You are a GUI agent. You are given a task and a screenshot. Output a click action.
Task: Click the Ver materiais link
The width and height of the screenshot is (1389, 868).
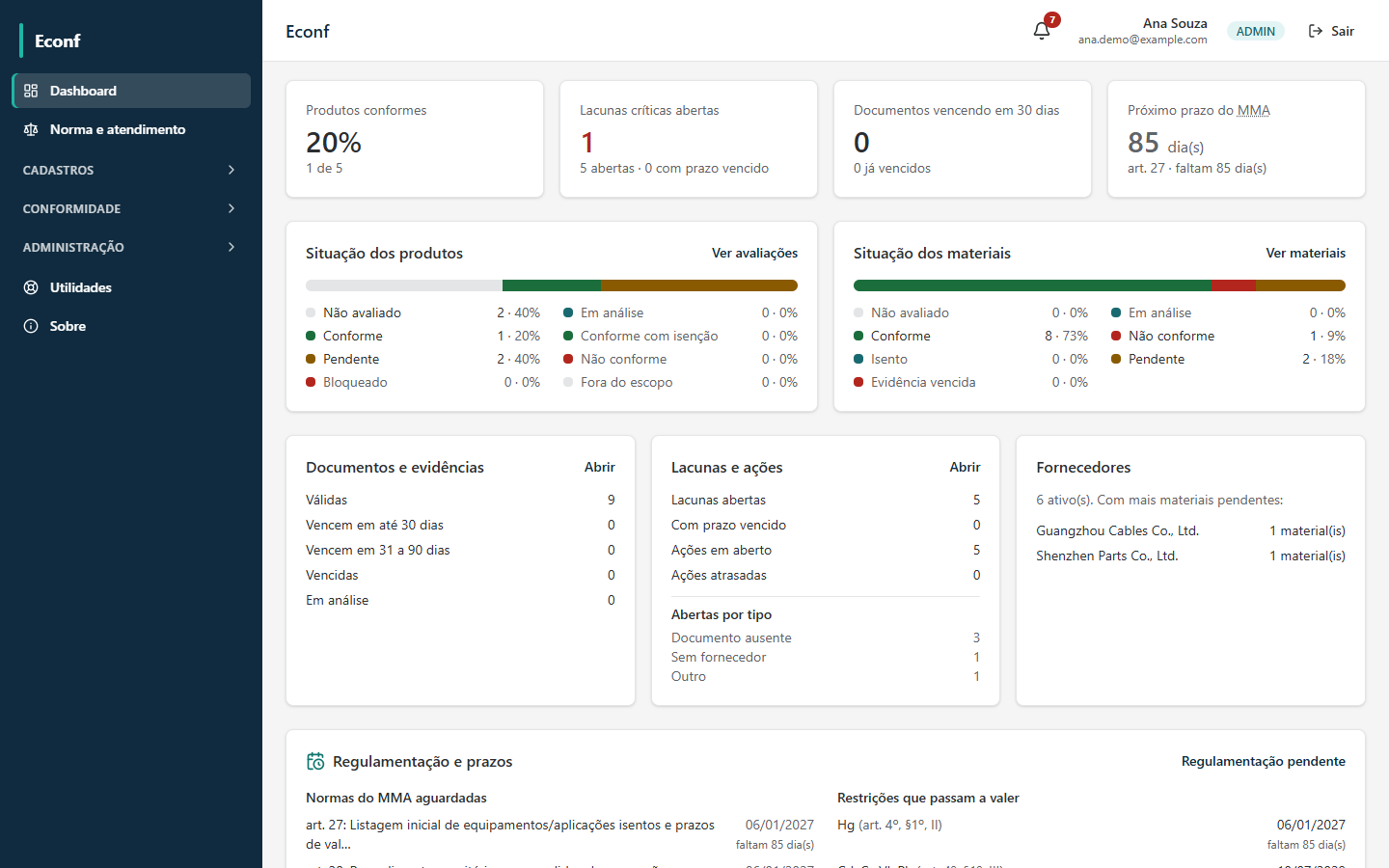pyautogui.click(x=1305, y=253)
